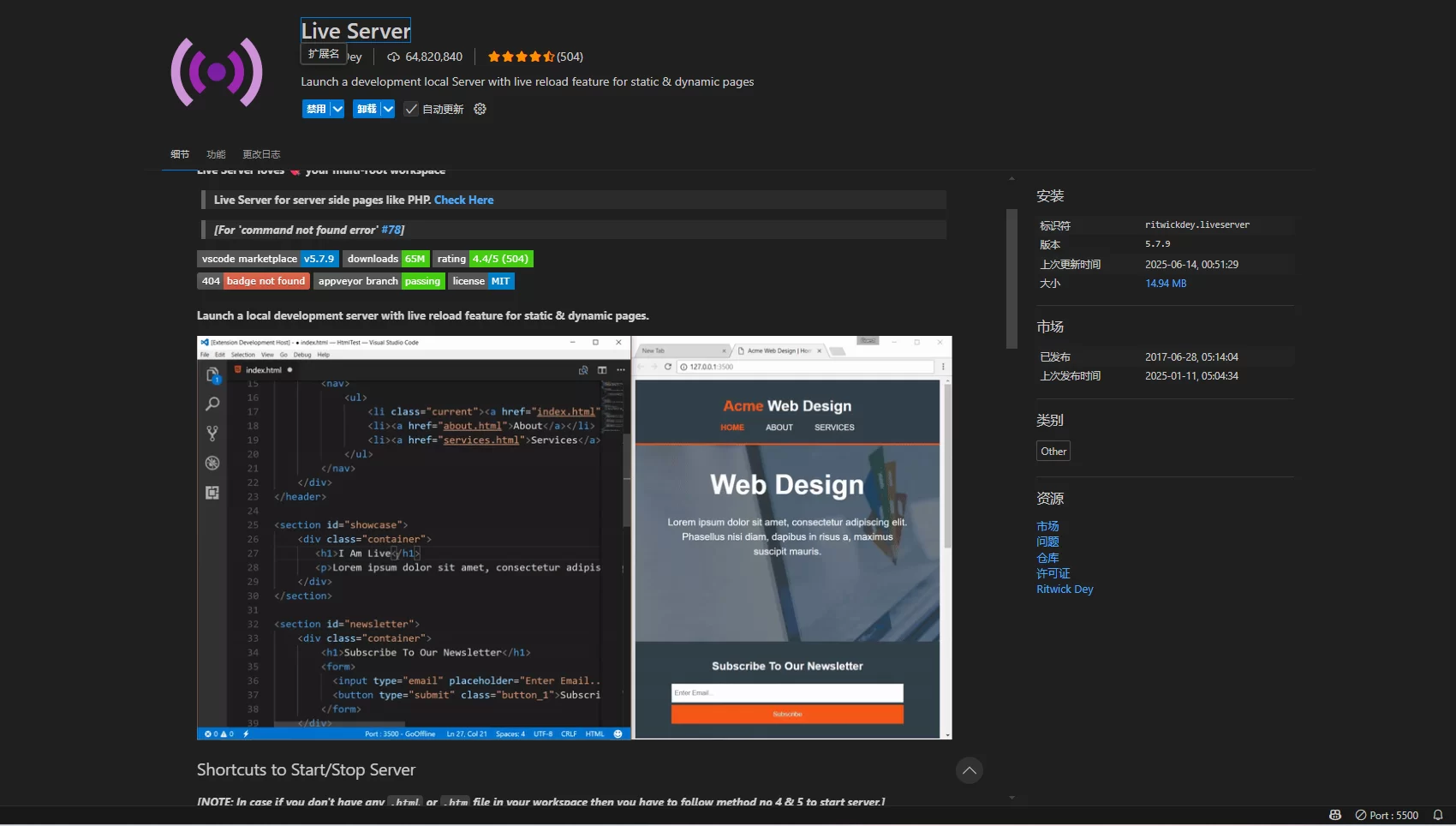Open the 许可证 resource link
This screenshot has height=826, width=1456.
click(x=1053, y=573)
